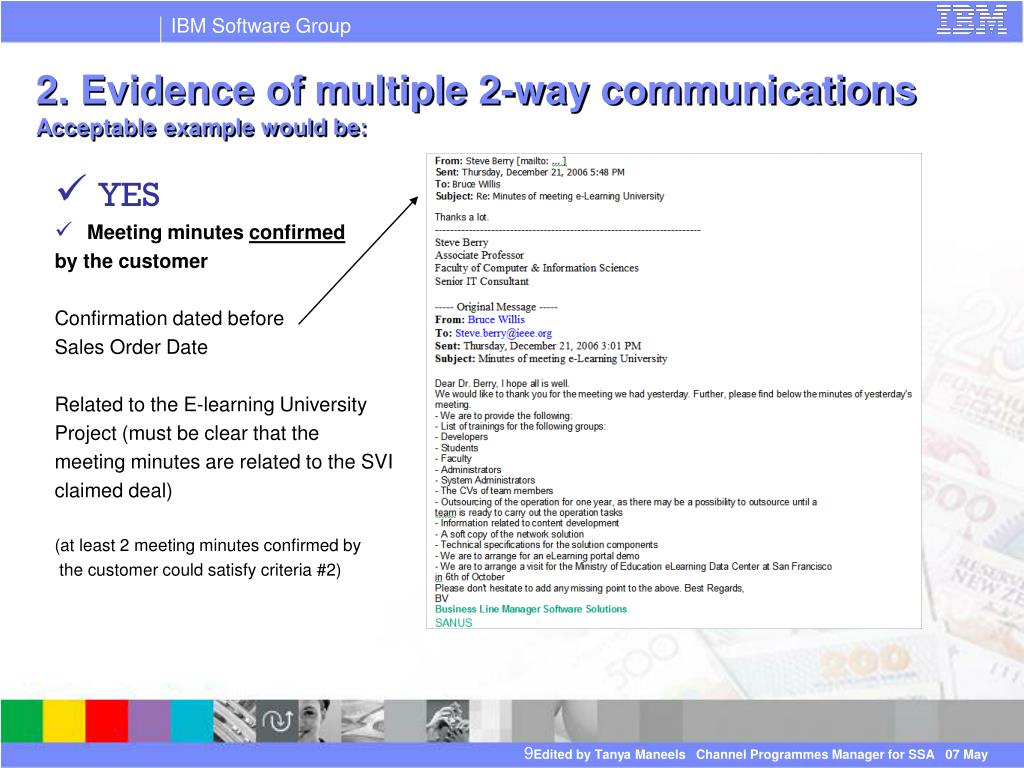Click the SANUS text in email signature
The height and width of the screenshot is (768, 1024).
pos(453,622)
